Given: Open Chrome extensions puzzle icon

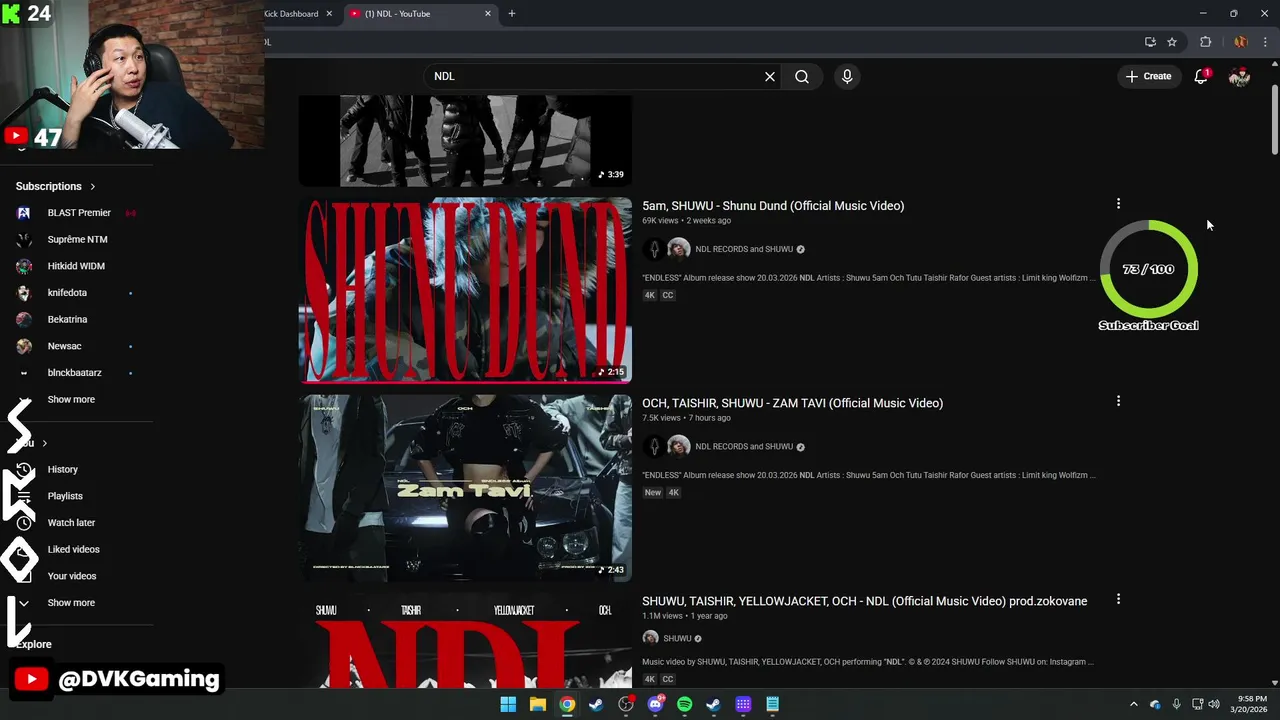Looking at the screenshot, I should pyautogui.click(x=1205, y=42).
